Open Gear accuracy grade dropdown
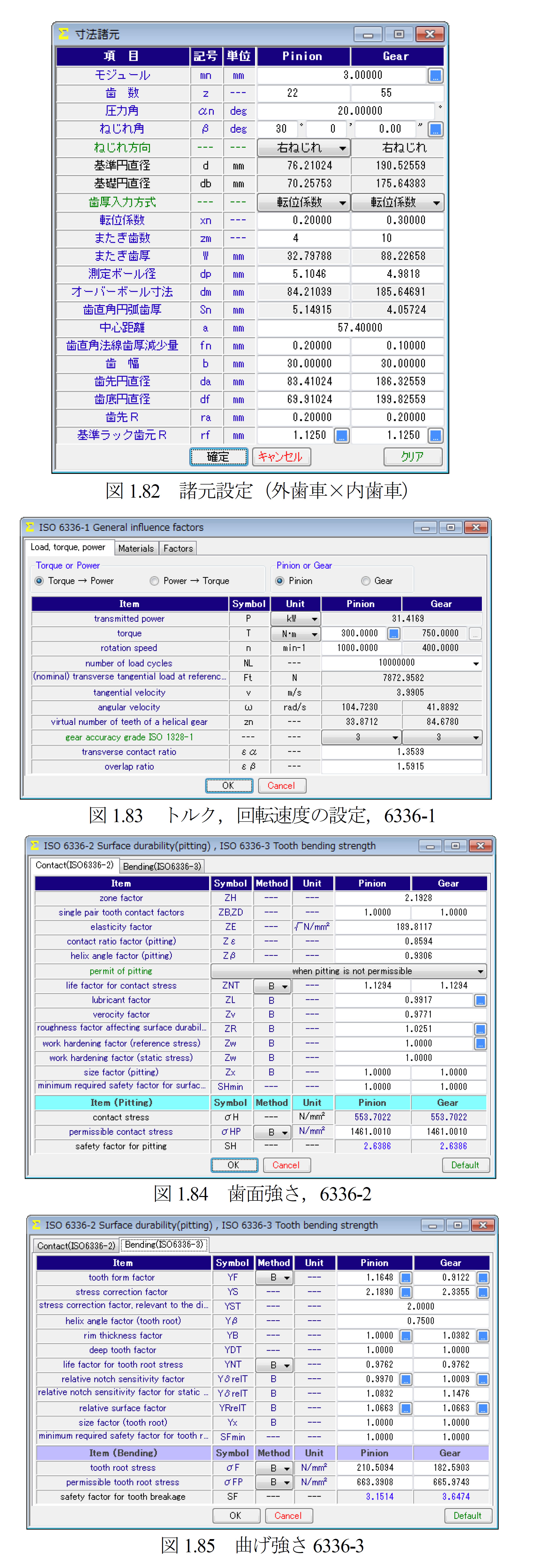The image size is (540, 1568). 442,737
